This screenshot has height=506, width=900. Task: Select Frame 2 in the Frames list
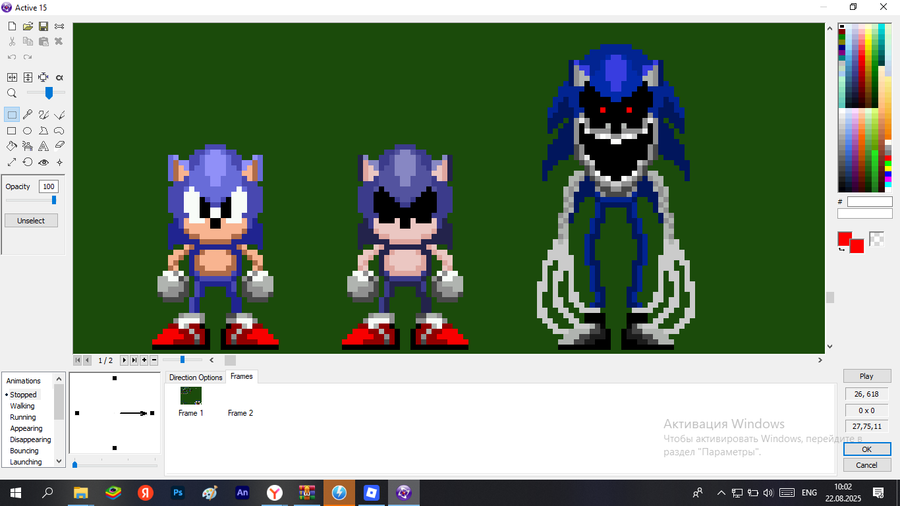point(240,413)
